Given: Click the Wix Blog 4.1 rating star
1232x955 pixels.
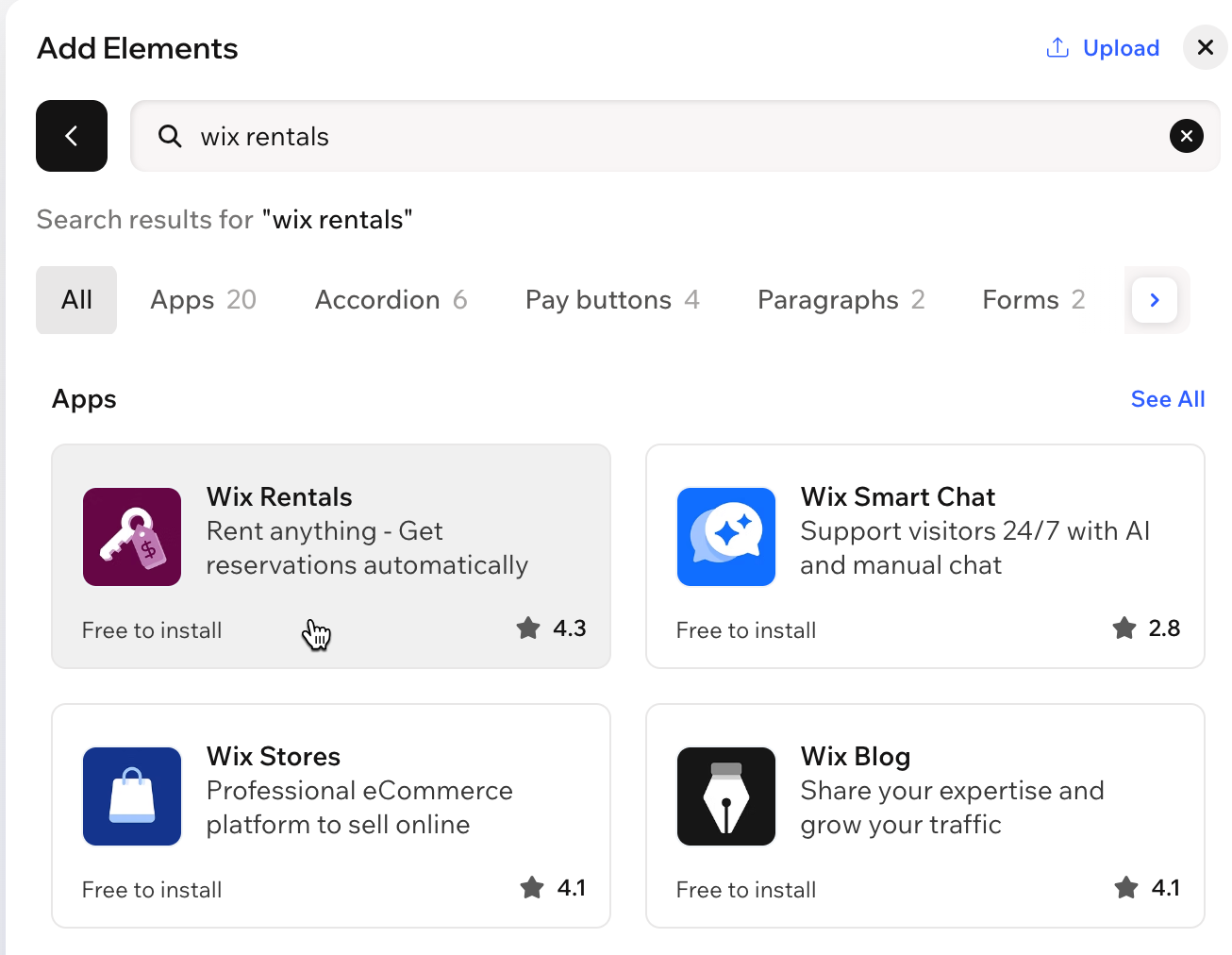Looking at the screenshot, I should pyautogui.click(x=1126, y=888).
